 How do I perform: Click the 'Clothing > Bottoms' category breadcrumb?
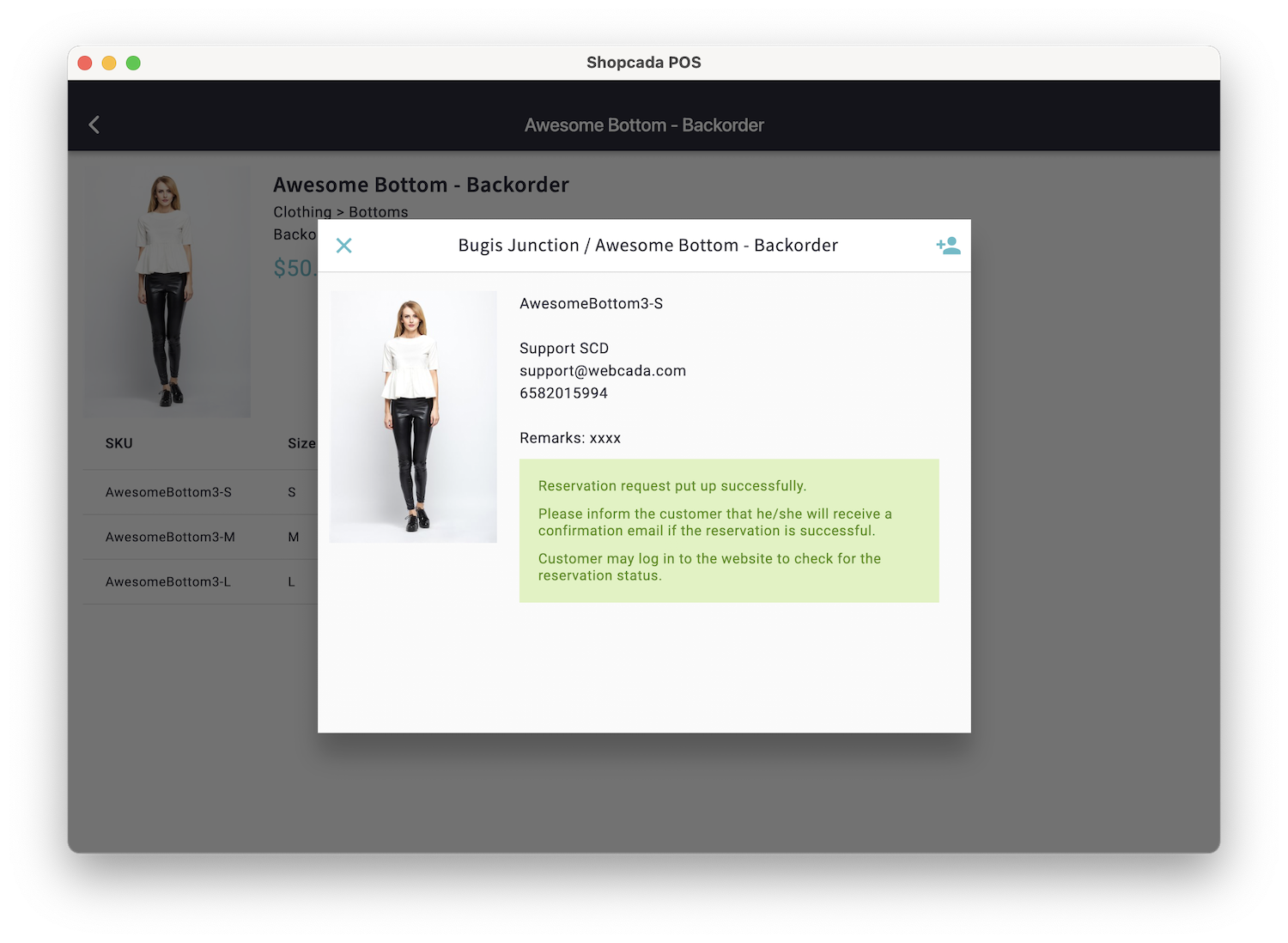(341, 212)
